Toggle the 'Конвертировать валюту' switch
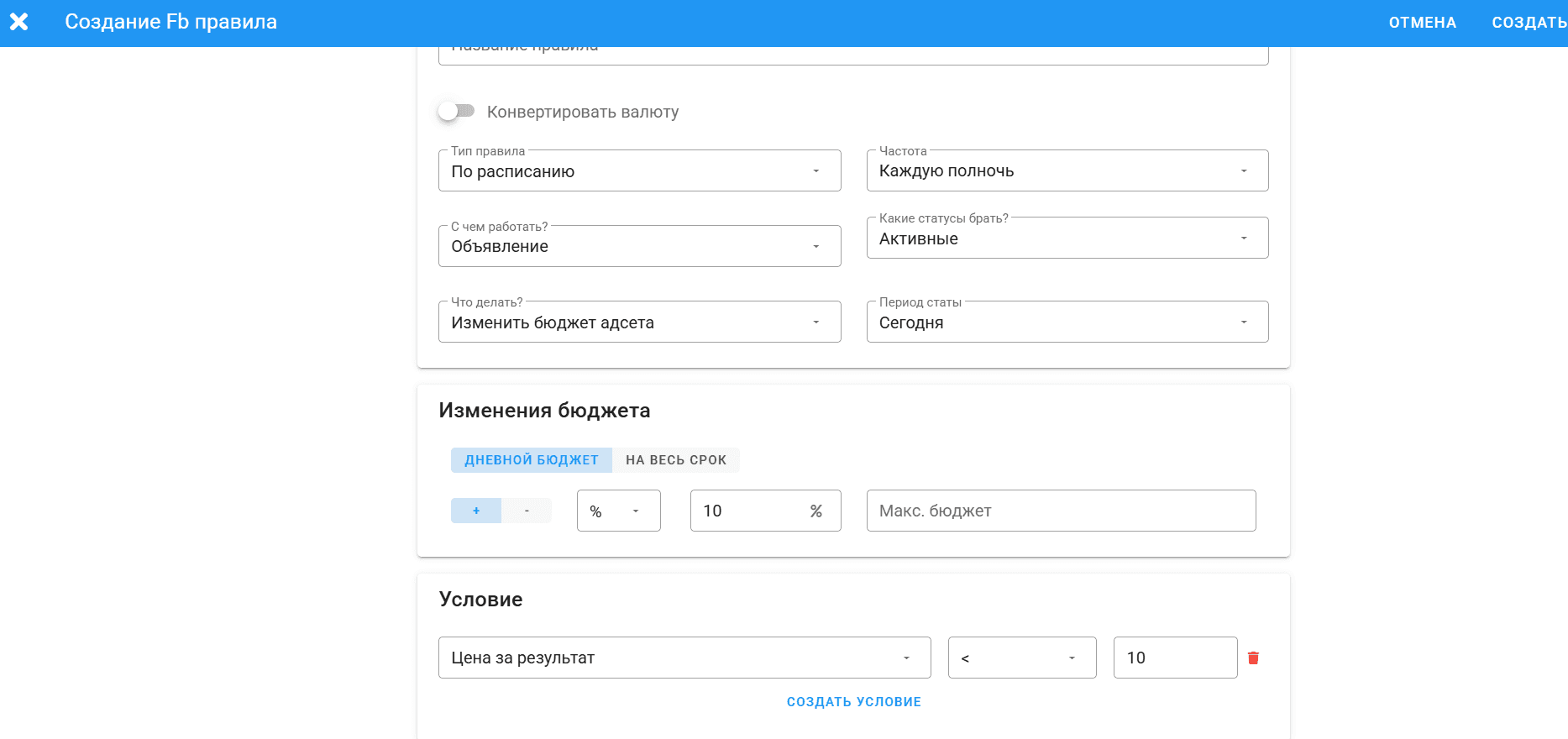Screen dimensions: 1568x739 click(x=456, y=111)
